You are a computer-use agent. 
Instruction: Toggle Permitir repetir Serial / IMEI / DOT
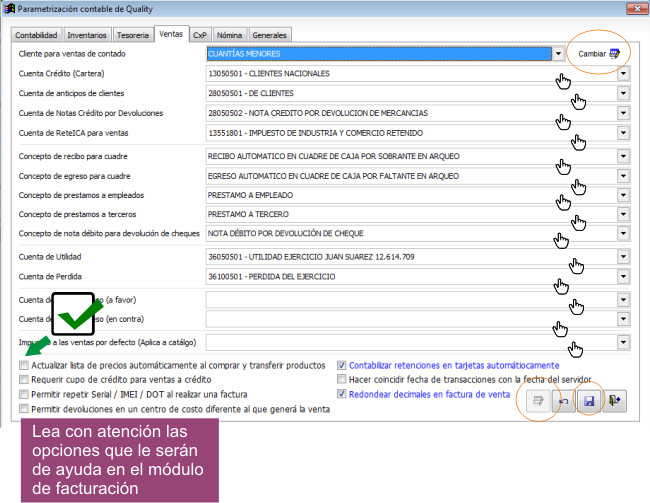[x=24, y=394]
